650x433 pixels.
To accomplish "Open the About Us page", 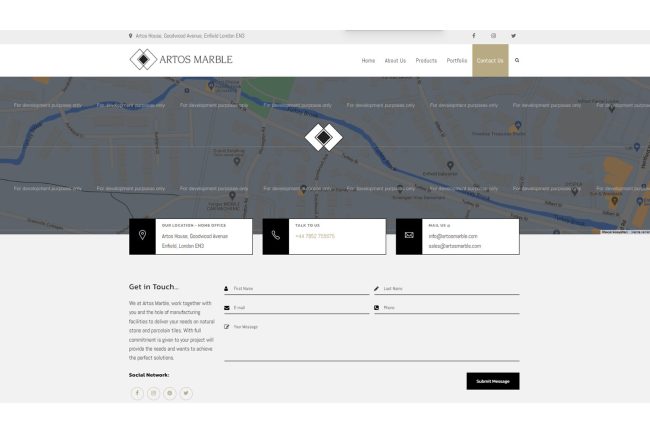I will [x=395, y=60].
